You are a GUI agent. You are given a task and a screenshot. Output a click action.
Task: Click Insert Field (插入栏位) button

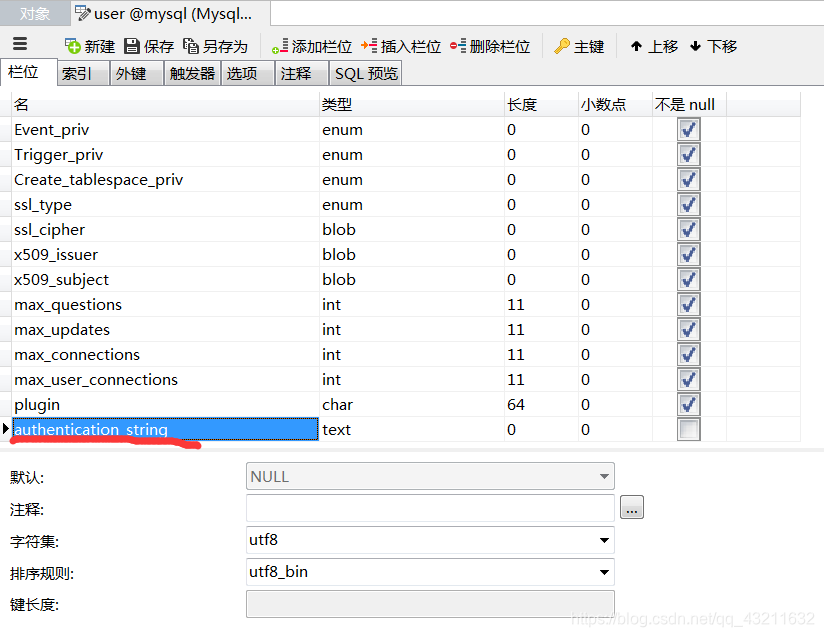point(401,46)
